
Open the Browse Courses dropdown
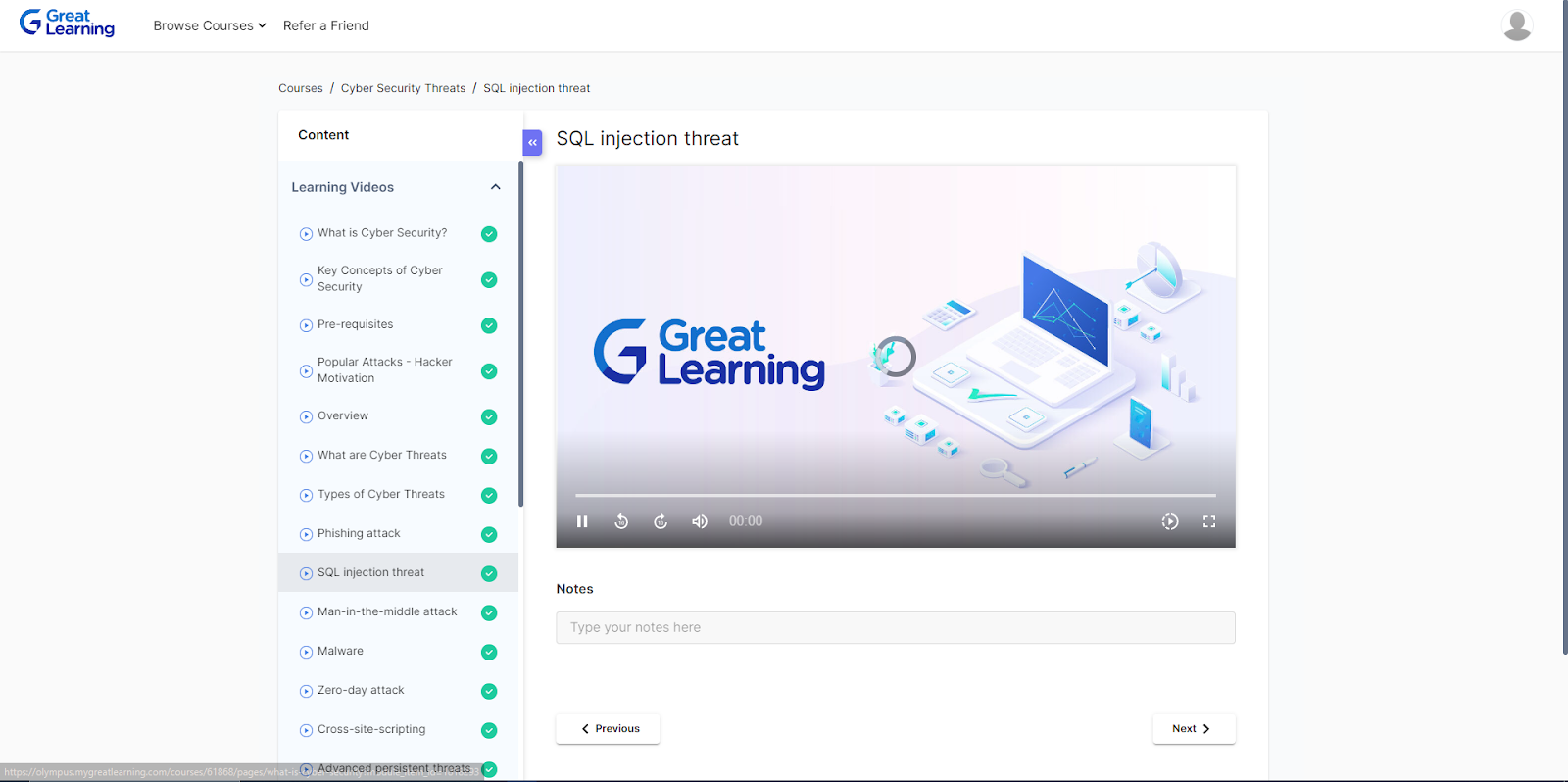click(210, 25)
